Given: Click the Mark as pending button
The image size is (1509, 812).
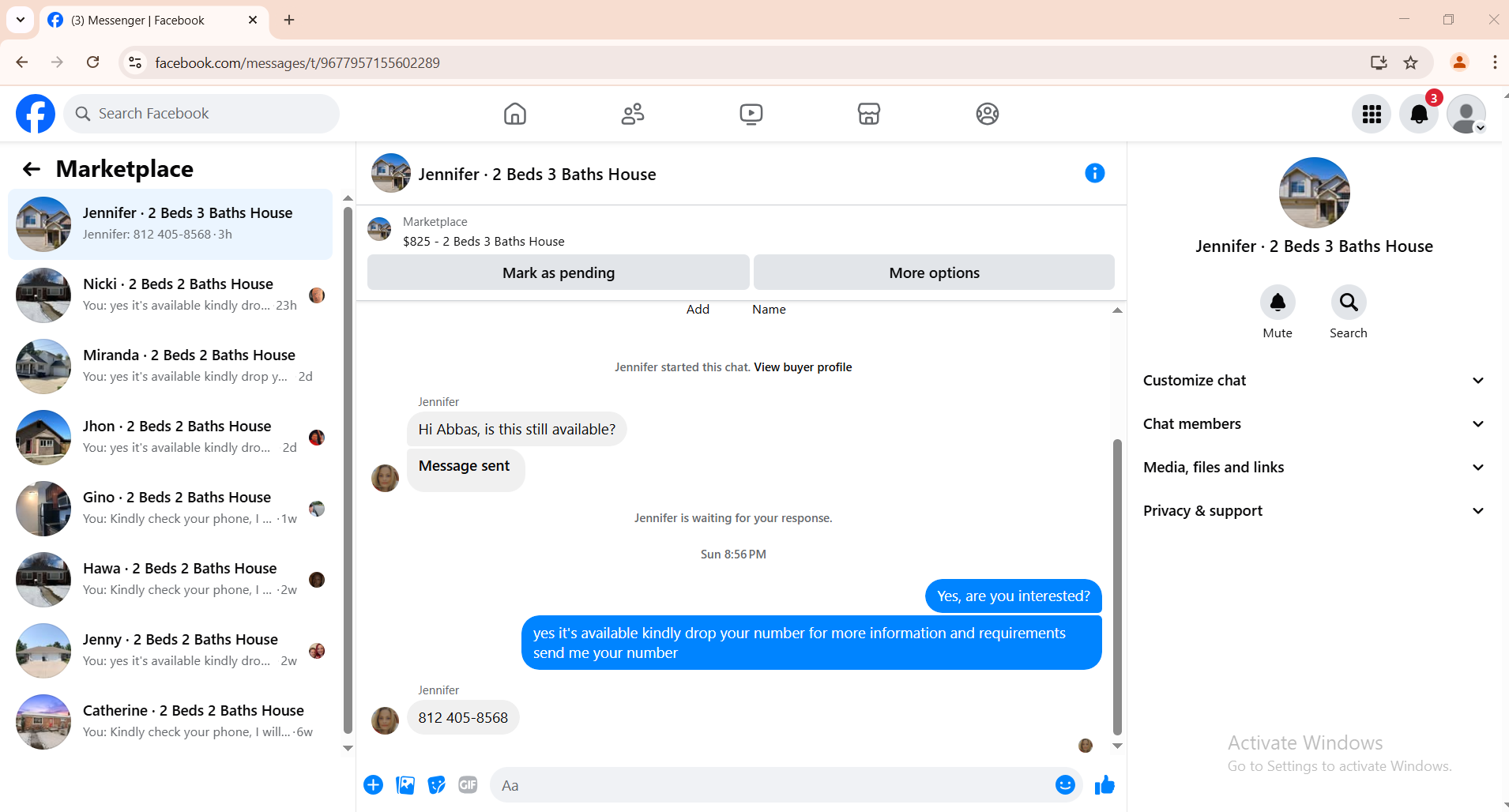Looking at the screenshot, I should (x=559, y=273).
